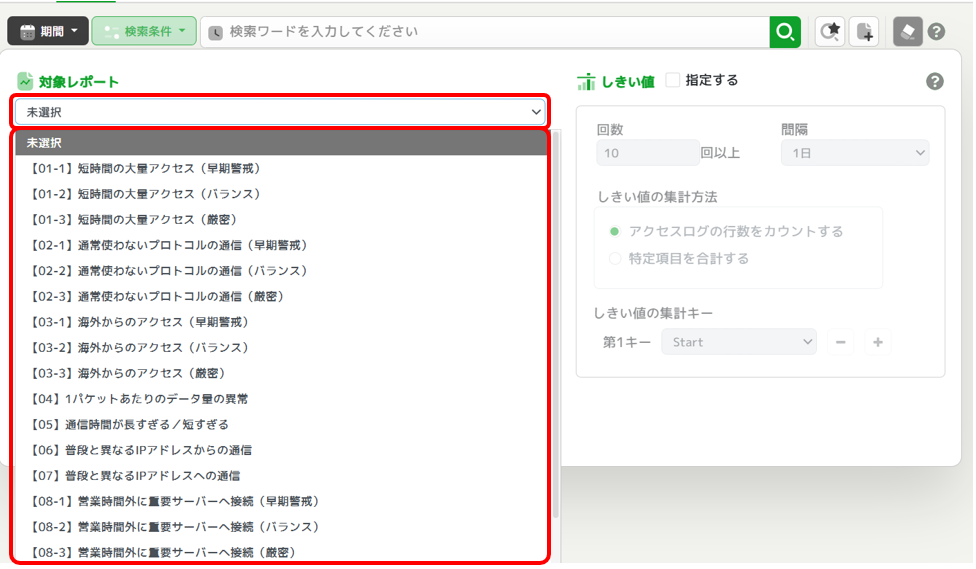This screenshot has height=569, width=976.
Task: Select アクセスログの行数をカウントする radio option
Action: [615, 231]
